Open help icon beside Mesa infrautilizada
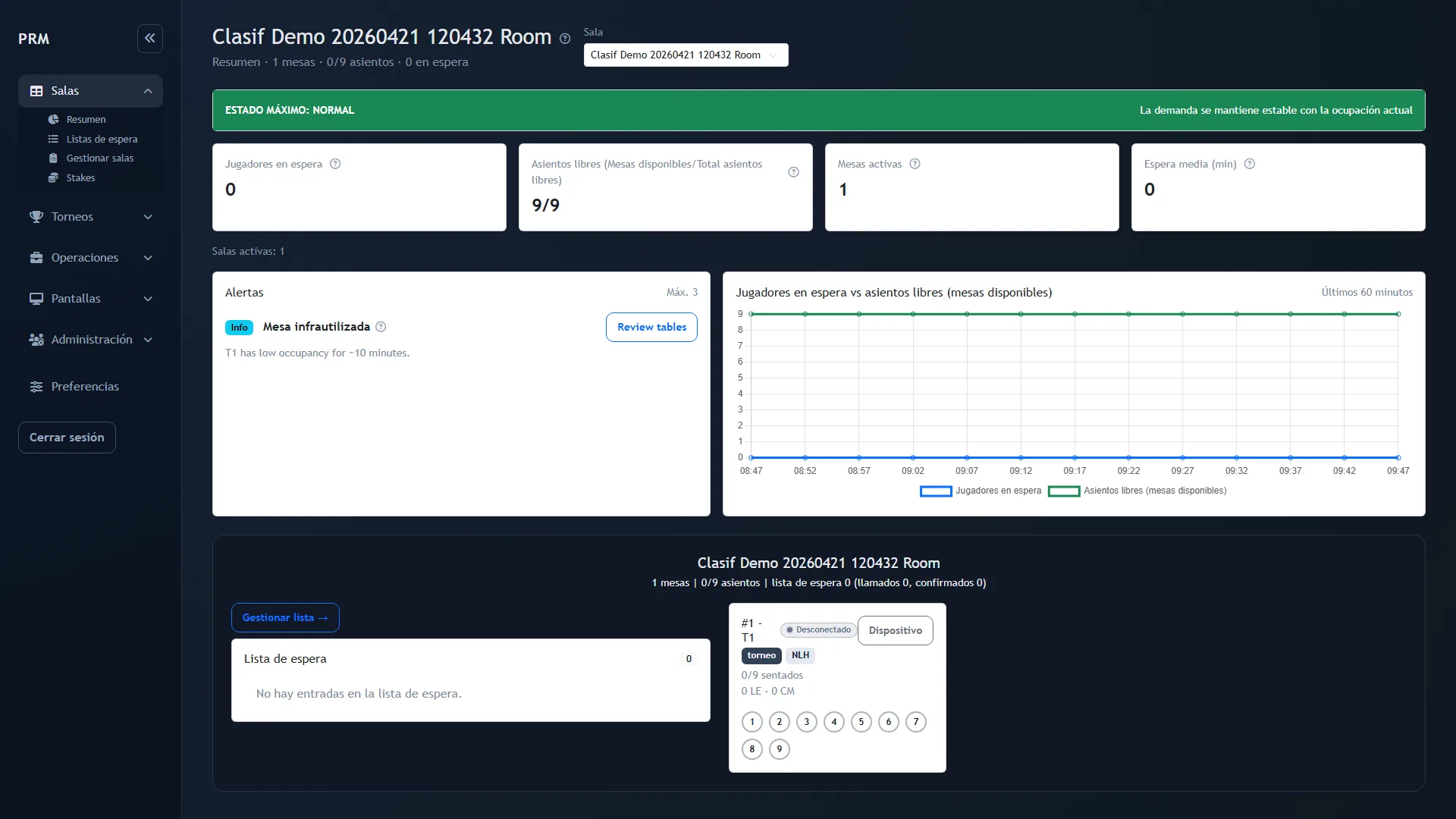This screenshot has width=1456, height=819. coord(381,327)
